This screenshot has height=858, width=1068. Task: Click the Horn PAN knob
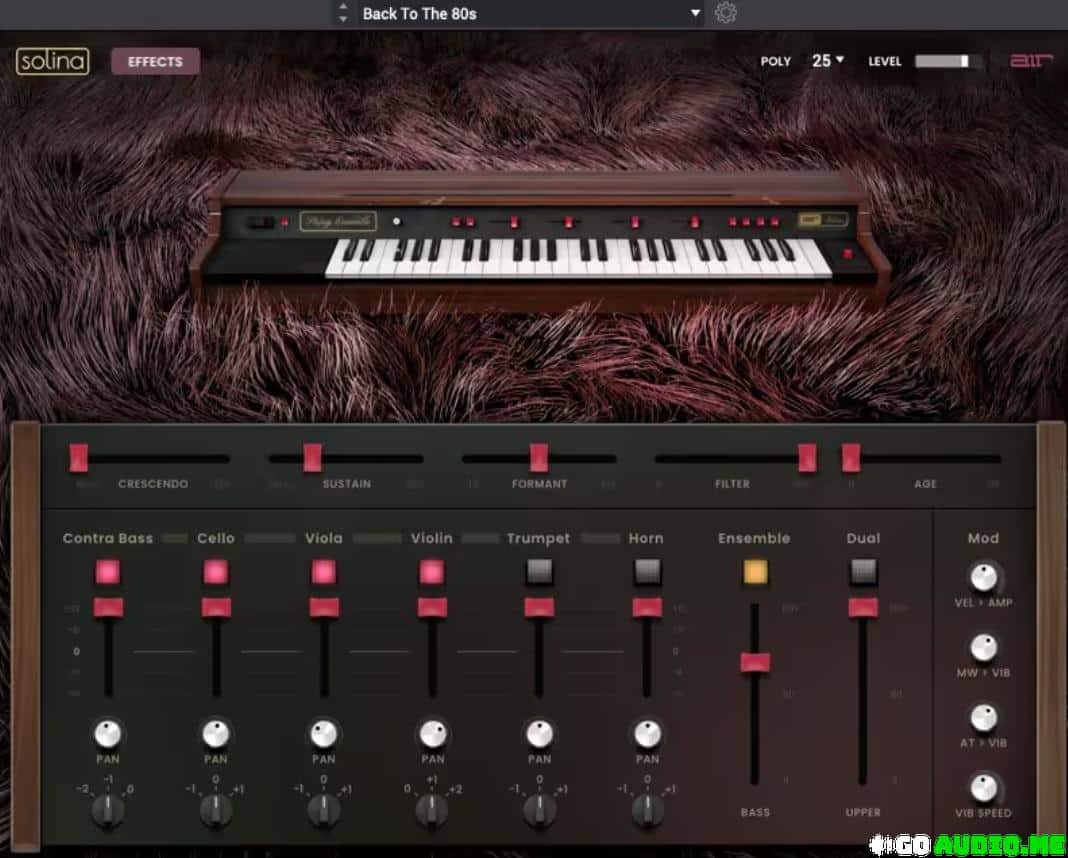click(647, 734)
